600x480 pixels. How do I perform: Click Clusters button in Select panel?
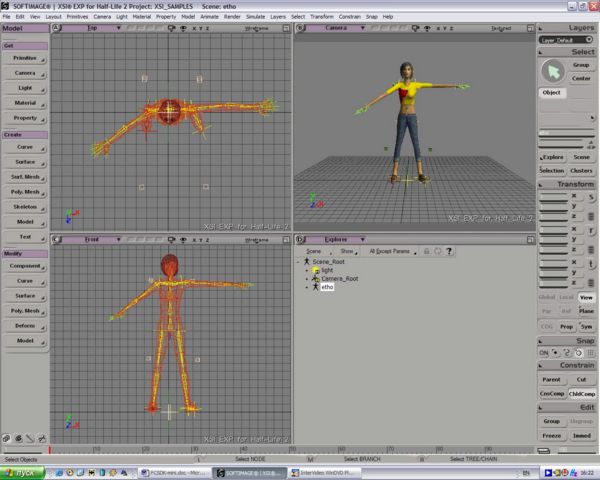pyautogui.click(x=581, y=171)
